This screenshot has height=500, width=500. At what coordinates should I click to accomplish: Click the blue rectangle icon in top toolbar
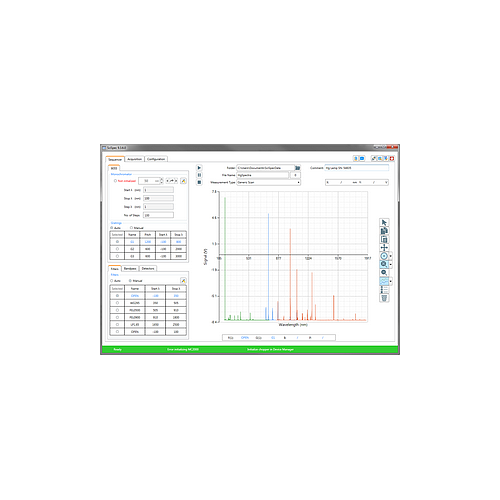tap(362, 159)
